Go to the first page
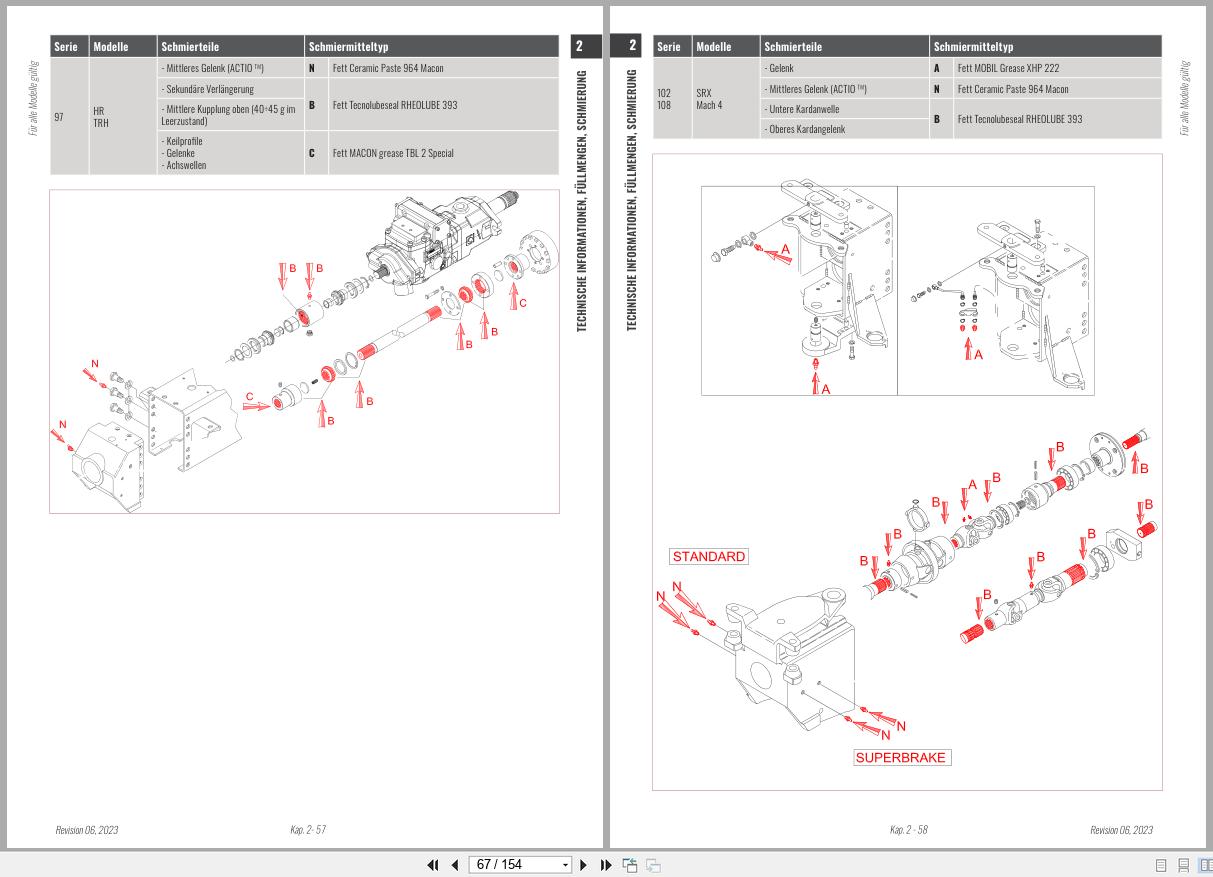Viewport: 1213px width, 877px height. coord(434,865)
